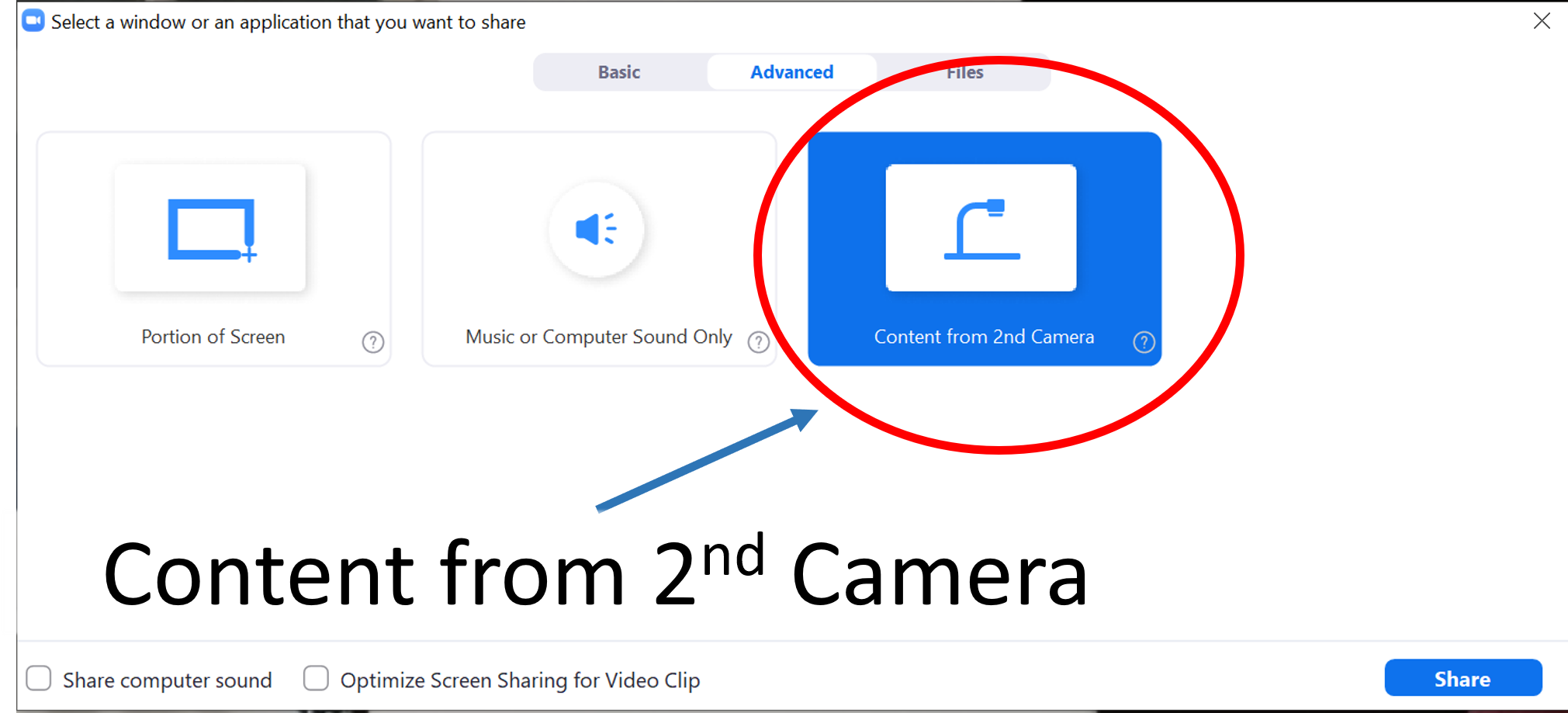Open help for Content from 2nd Camera
This screenshot has width=1568, height=713.
1144,342
